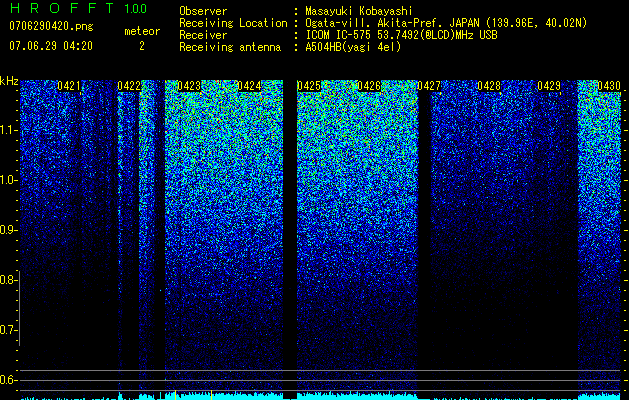Click the Observer label
This screenshot has width=629, height=400.
(x=203, y=11)
